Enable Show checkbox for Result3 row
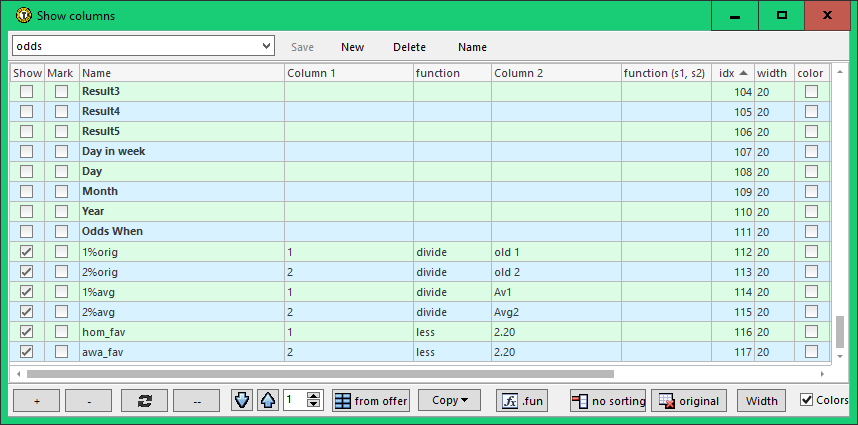This screenshot has width=858, height=425. 27,92
